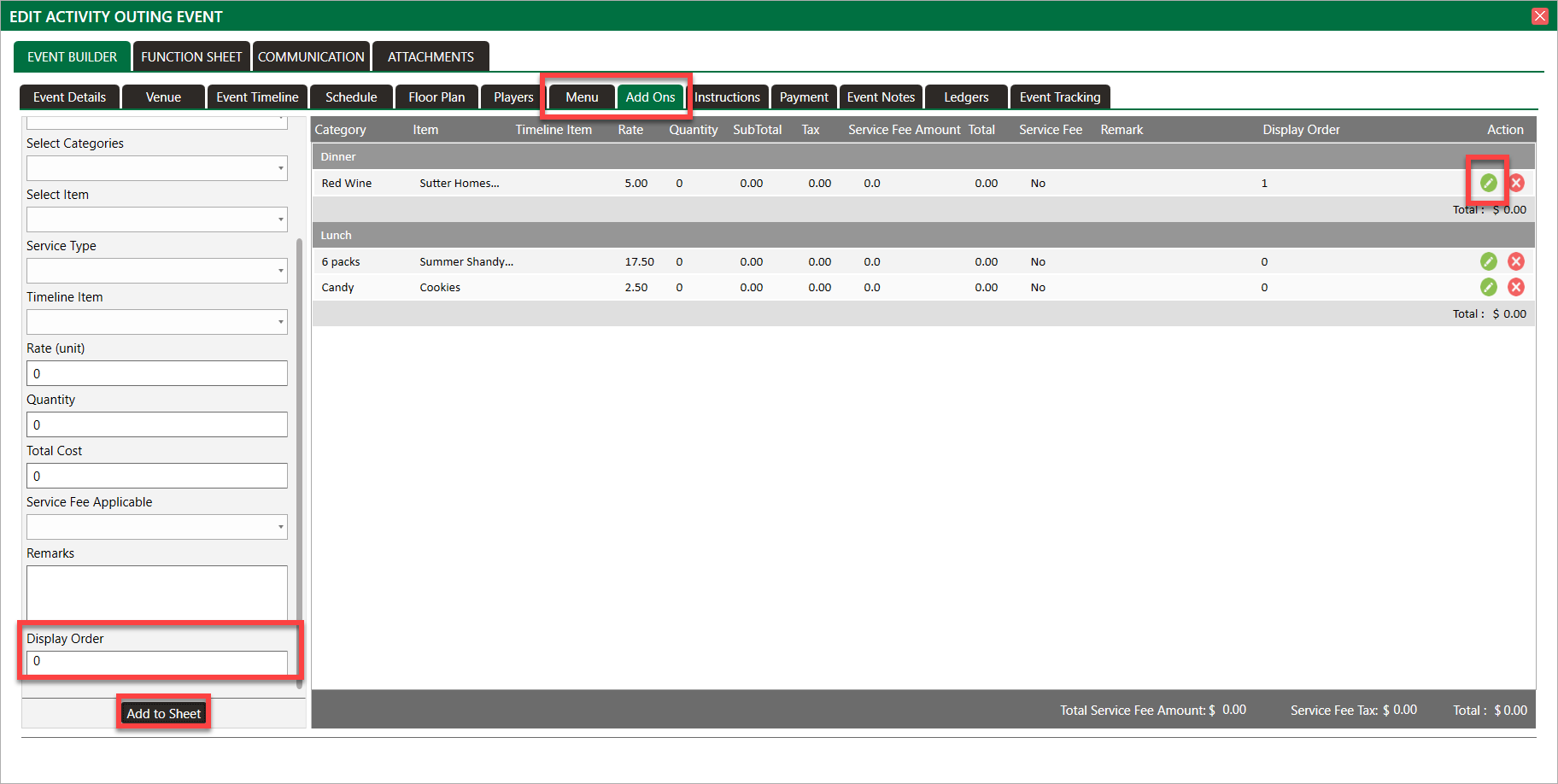Viewport: 1558px width, 784px height.
Task: Edit the 6 packs Summer Shandy row
Action: 1488,261
